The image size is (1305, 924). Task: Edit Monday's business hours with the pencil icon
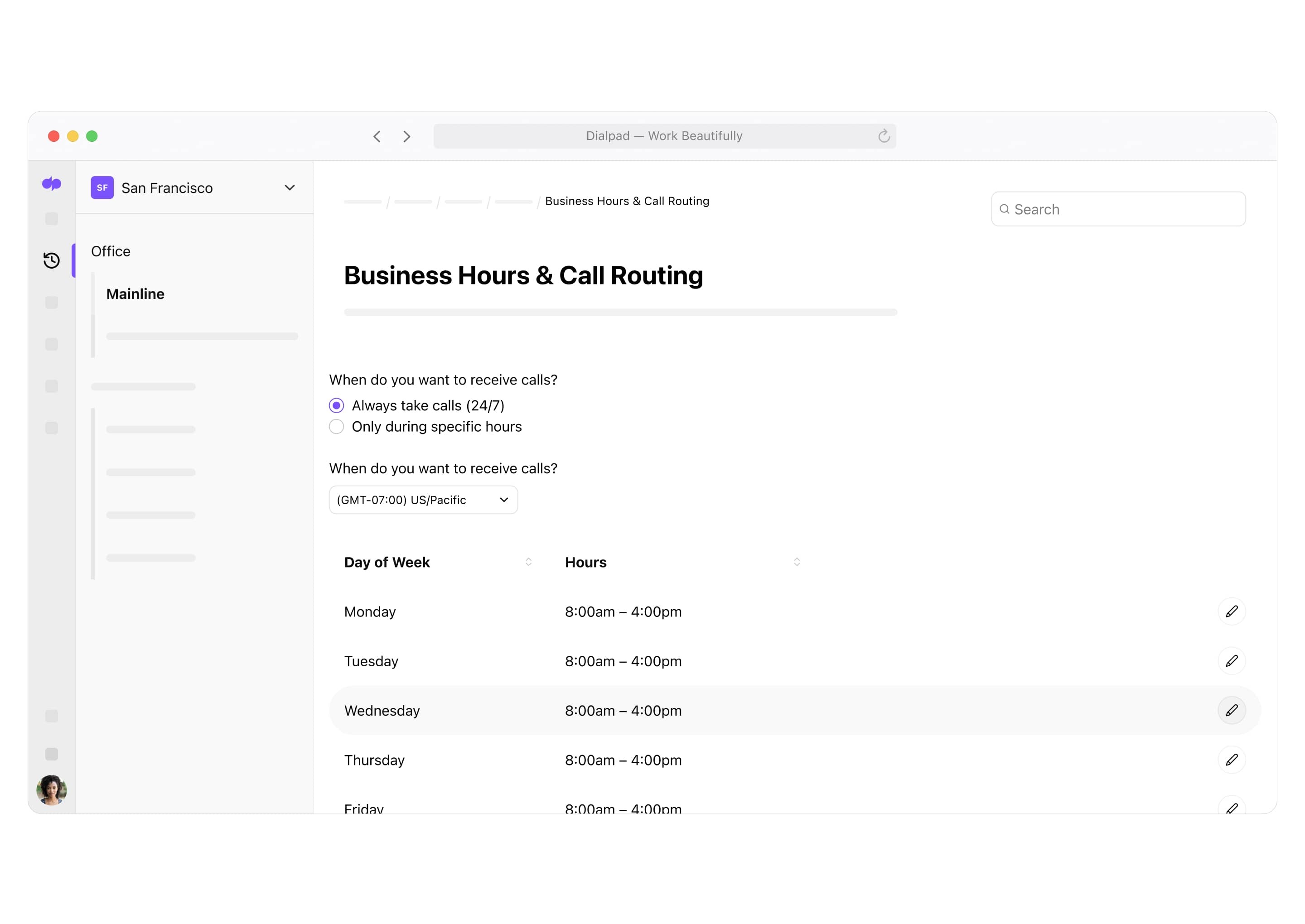[1232, 611]
